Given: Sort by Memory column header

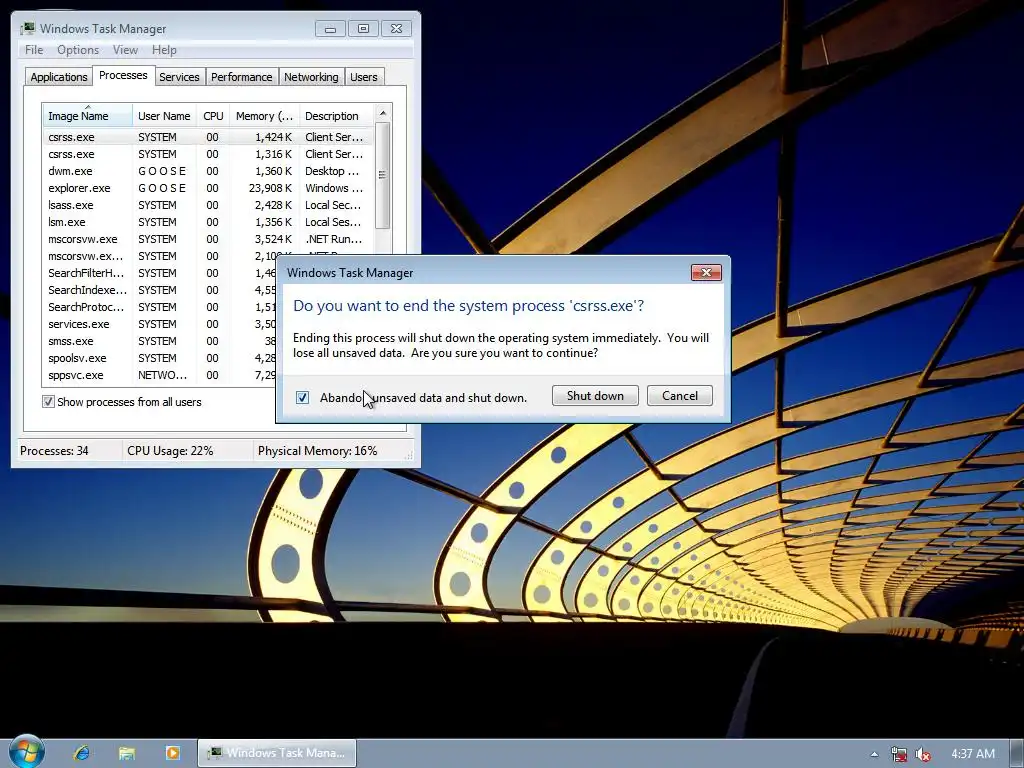Looking at the screenshot, I should (264, 116).
